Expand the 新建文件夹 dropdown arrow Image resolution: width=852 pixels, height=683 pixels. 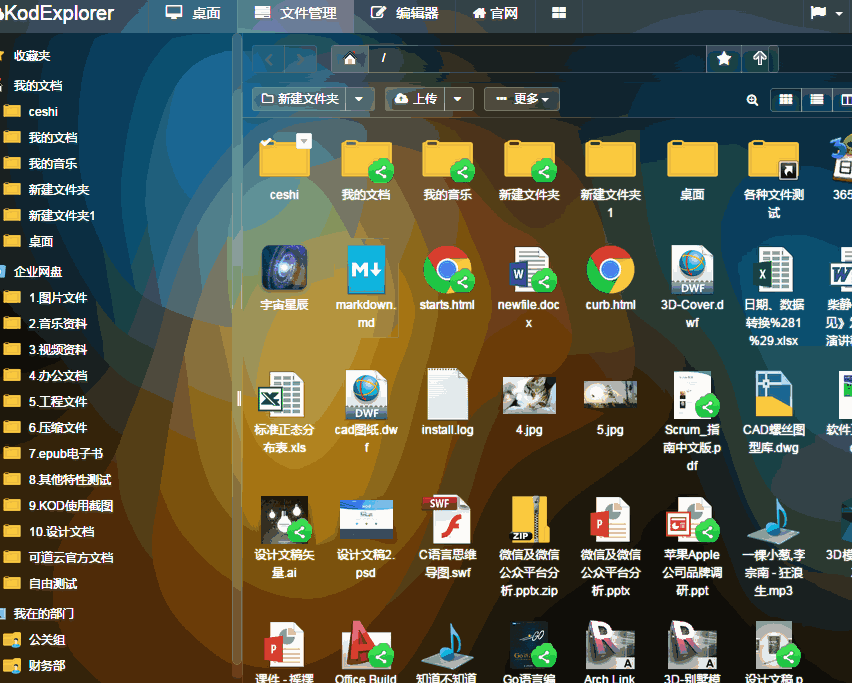[360, 99]
